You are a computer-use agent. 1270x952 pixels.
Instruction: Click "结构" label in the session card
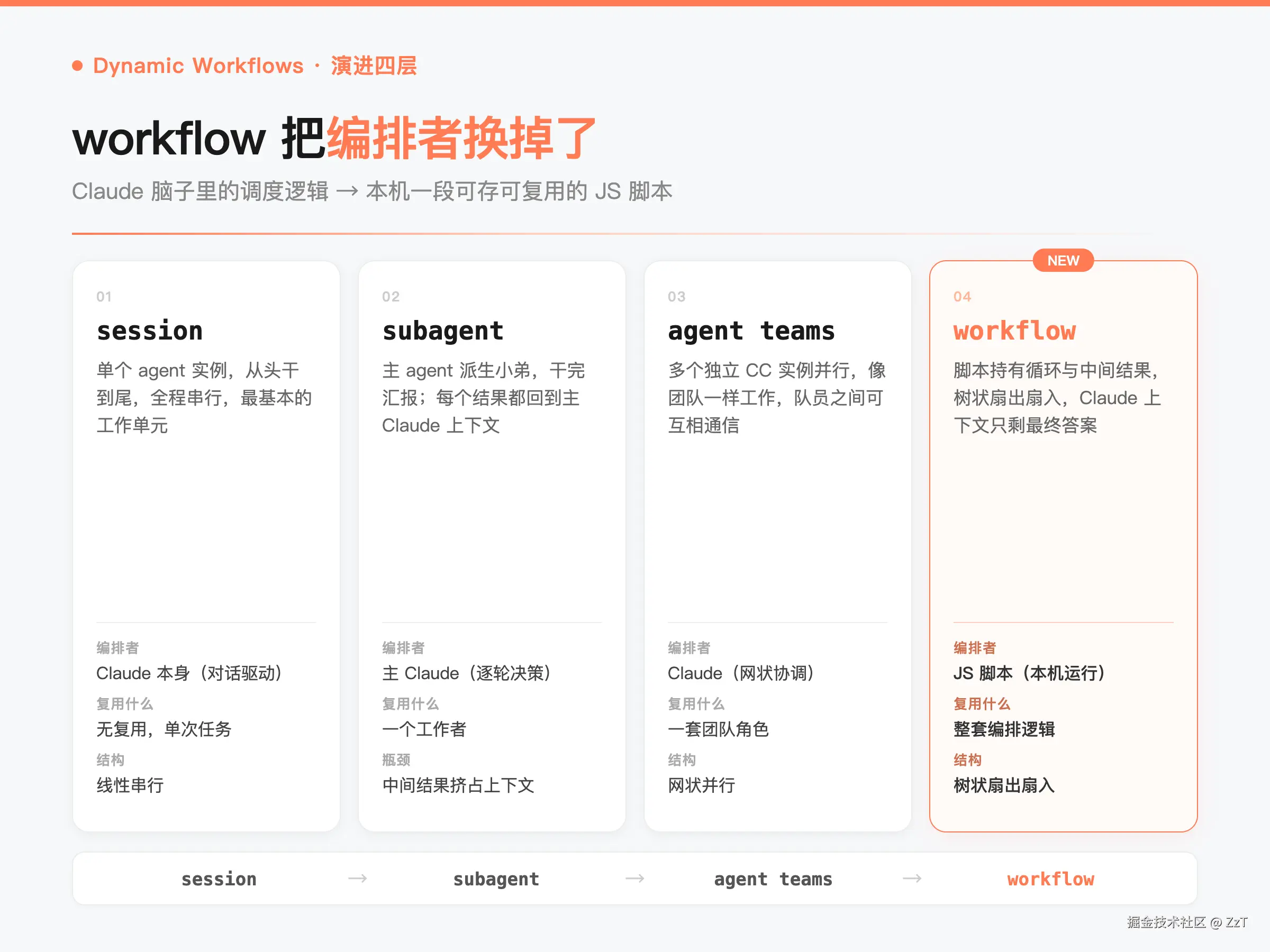[110, 761]
